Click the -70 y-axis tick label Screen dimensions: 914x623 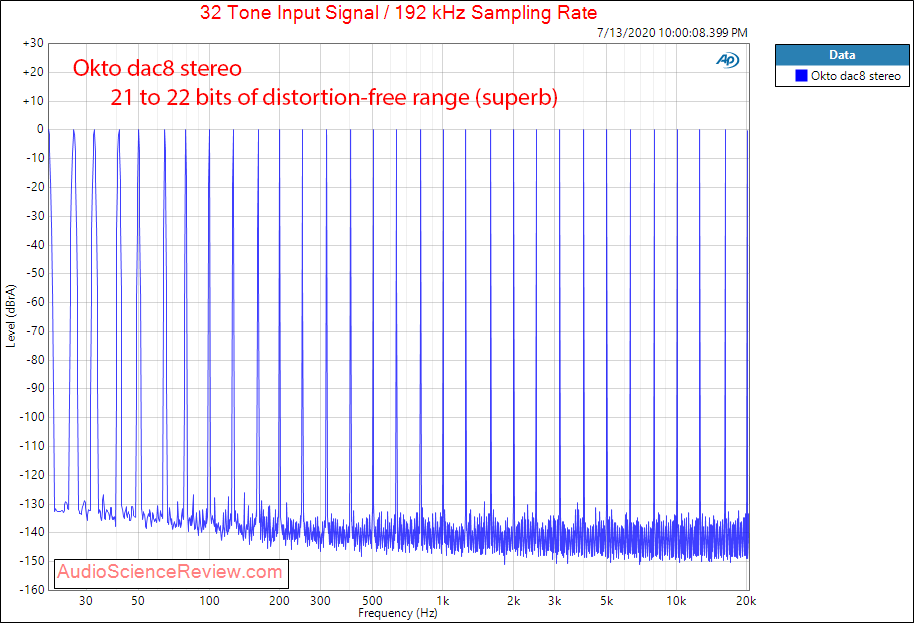pos(35,331)
